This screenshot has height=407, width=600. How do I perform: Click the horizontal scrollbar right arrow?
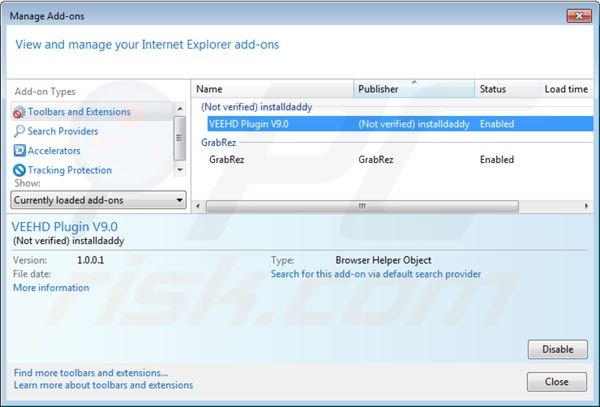pyautogui.click(x=587, y=206)
